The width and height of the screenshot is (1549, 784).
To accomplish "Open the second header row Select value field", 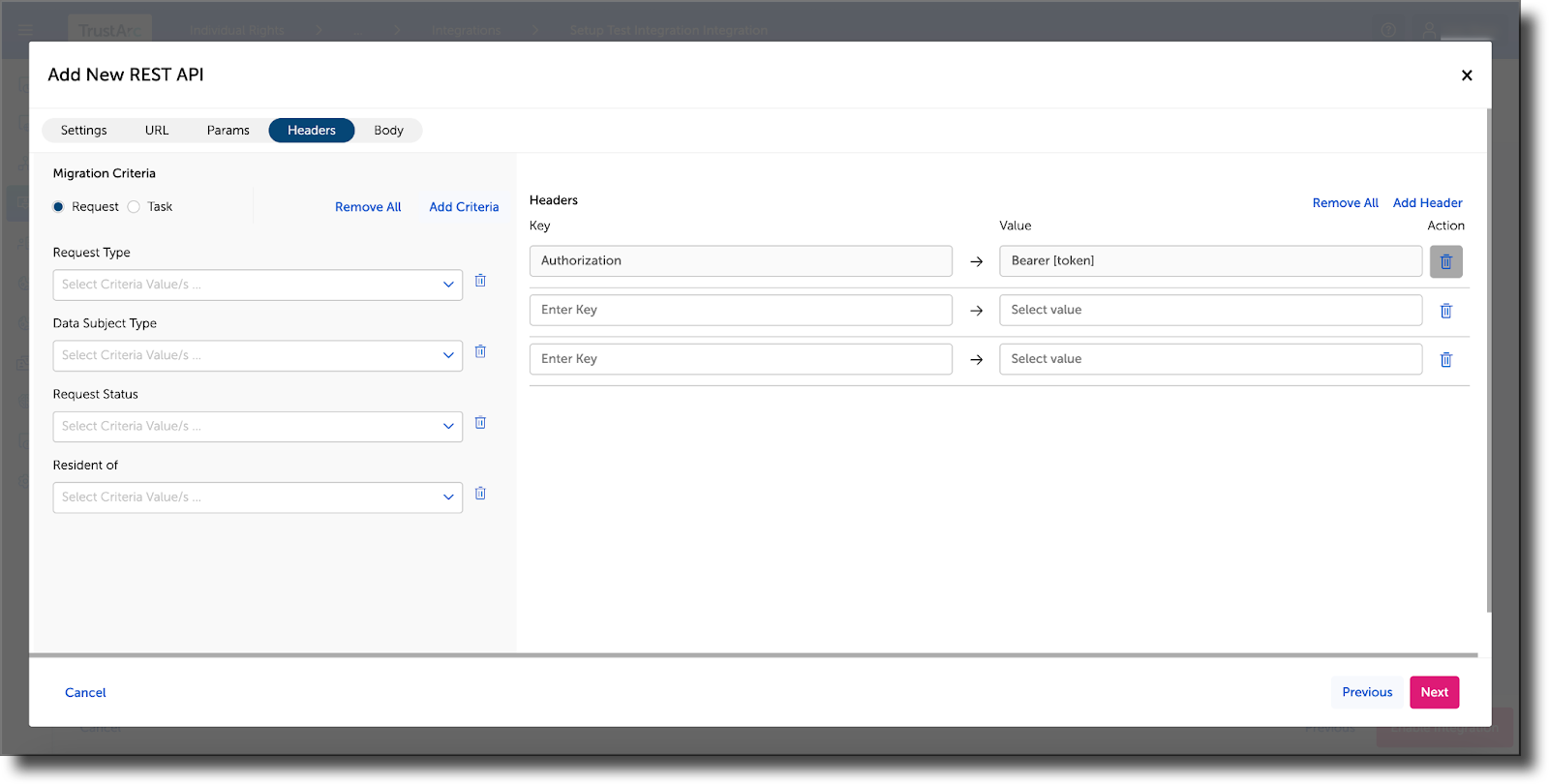I will 1210,310.
